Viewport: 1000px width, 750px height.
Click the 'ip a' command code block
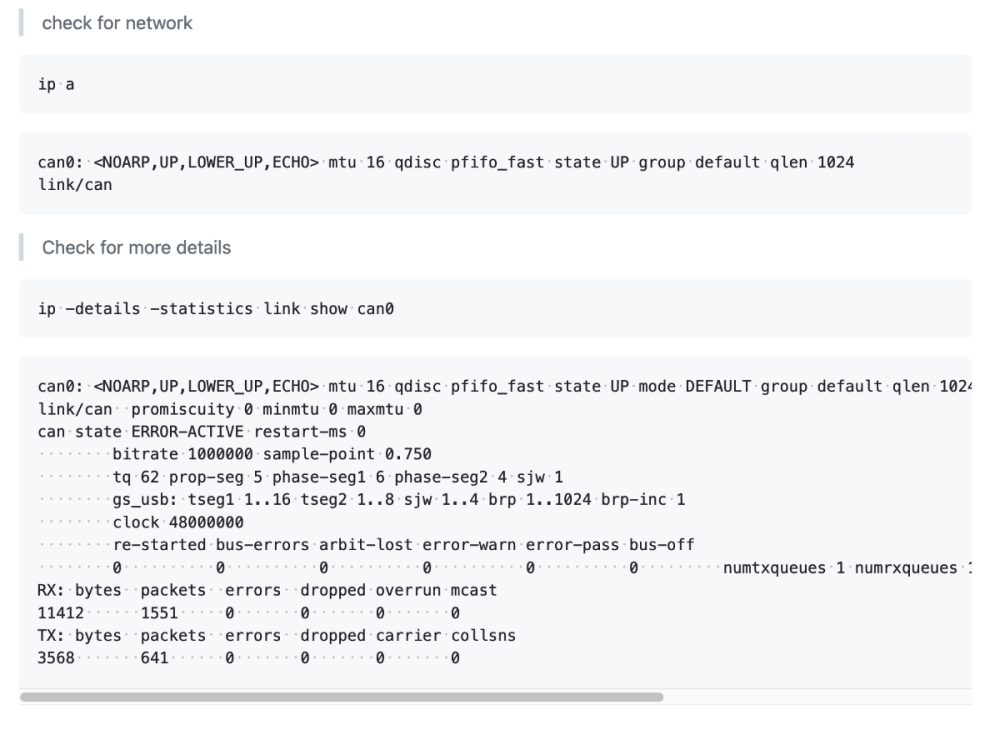(x=495, y=84)
